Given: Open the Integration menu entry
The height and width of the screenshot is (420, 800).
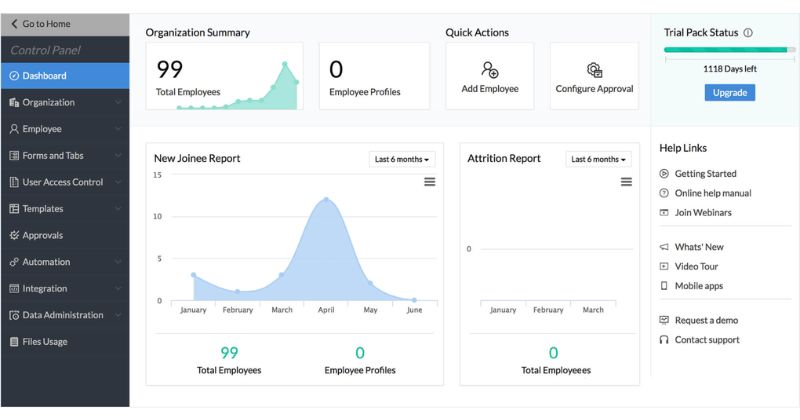Looking at the screenshot, I should pyautogui.click(x=65, y=288).
